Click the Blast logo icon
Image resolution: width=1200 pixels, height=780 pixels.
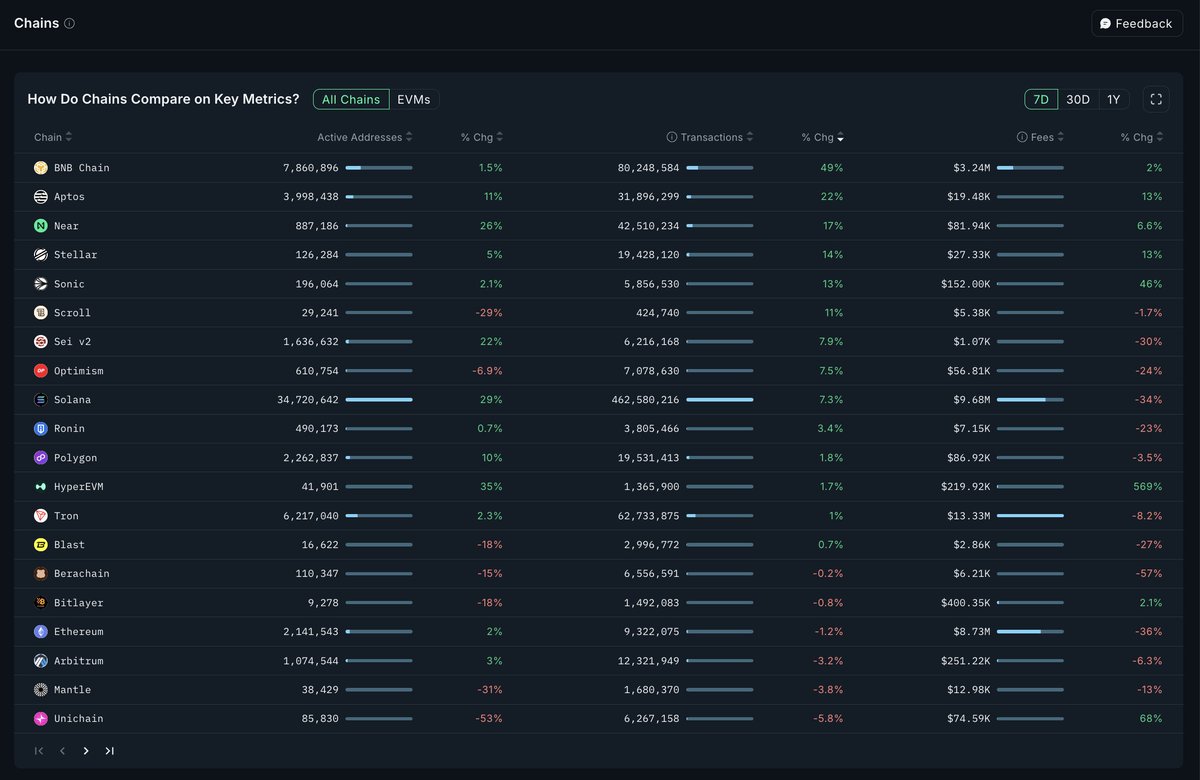(41, 545)
